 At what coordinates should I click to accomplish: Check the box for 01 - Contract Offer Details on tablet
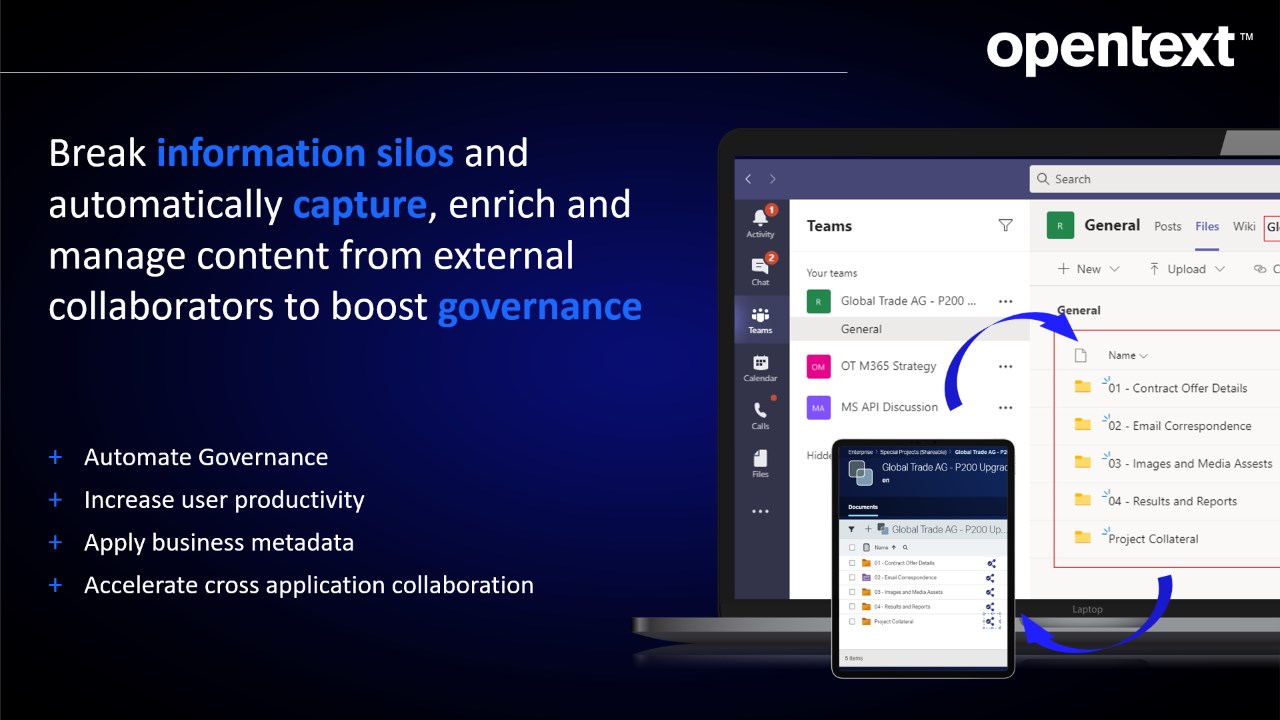click(x=852, y=563)
